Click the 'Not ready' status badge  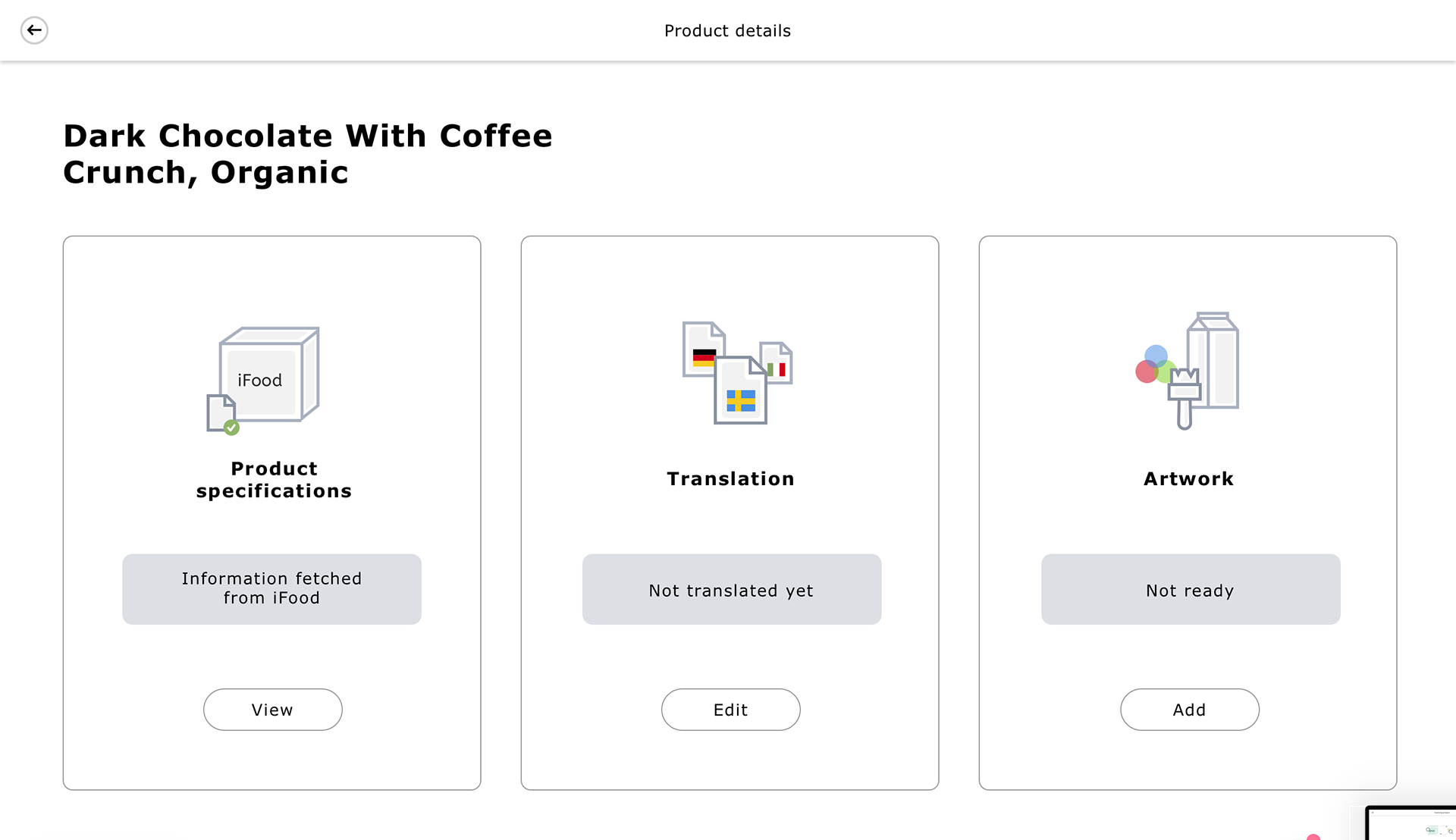click(x=1191, y=589)
